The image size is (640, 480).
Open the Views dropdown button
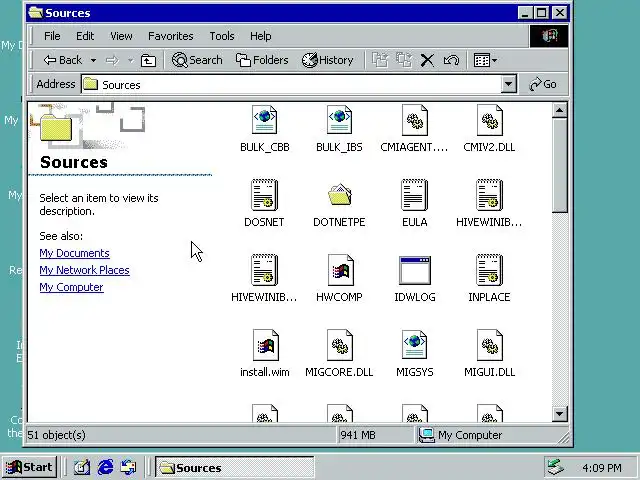point(485,60)
